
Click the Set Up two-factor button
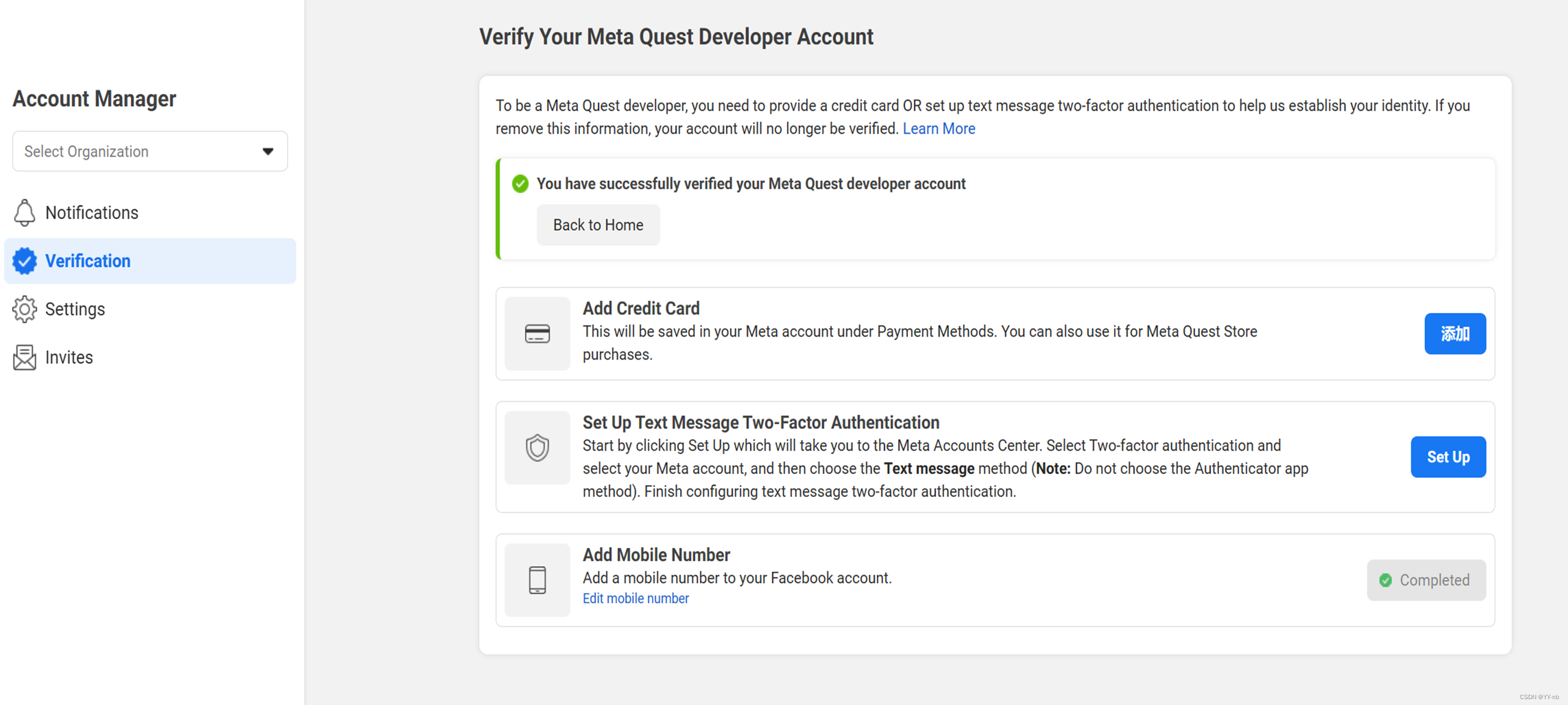coord(1448,456)
